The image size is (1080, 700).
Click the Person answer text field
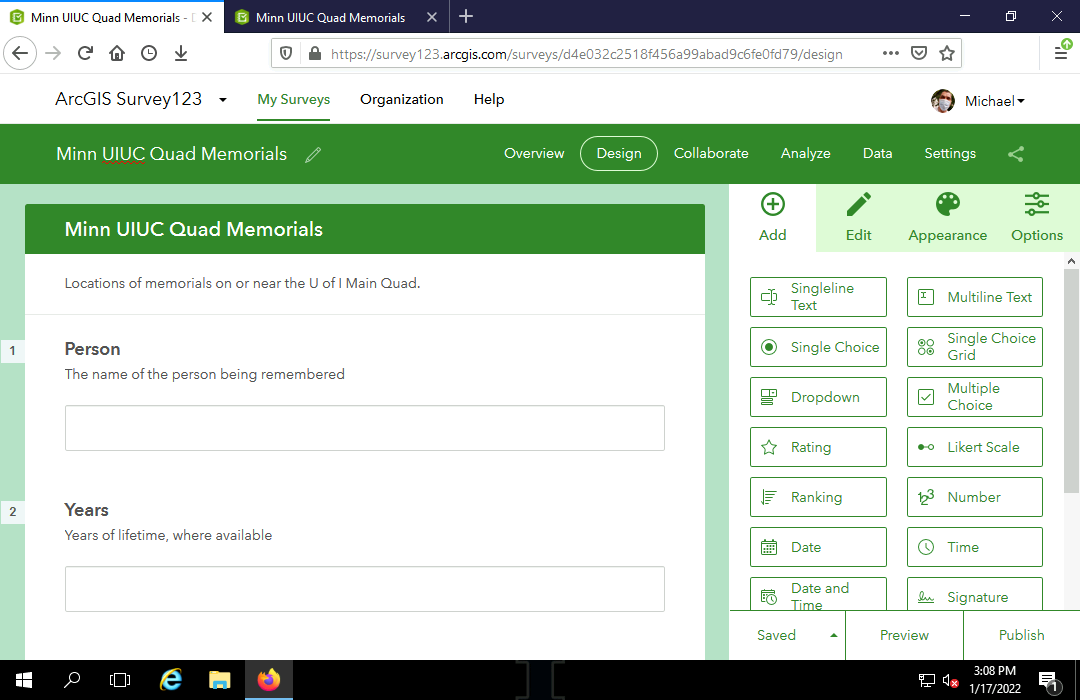(x=364, y=428)
